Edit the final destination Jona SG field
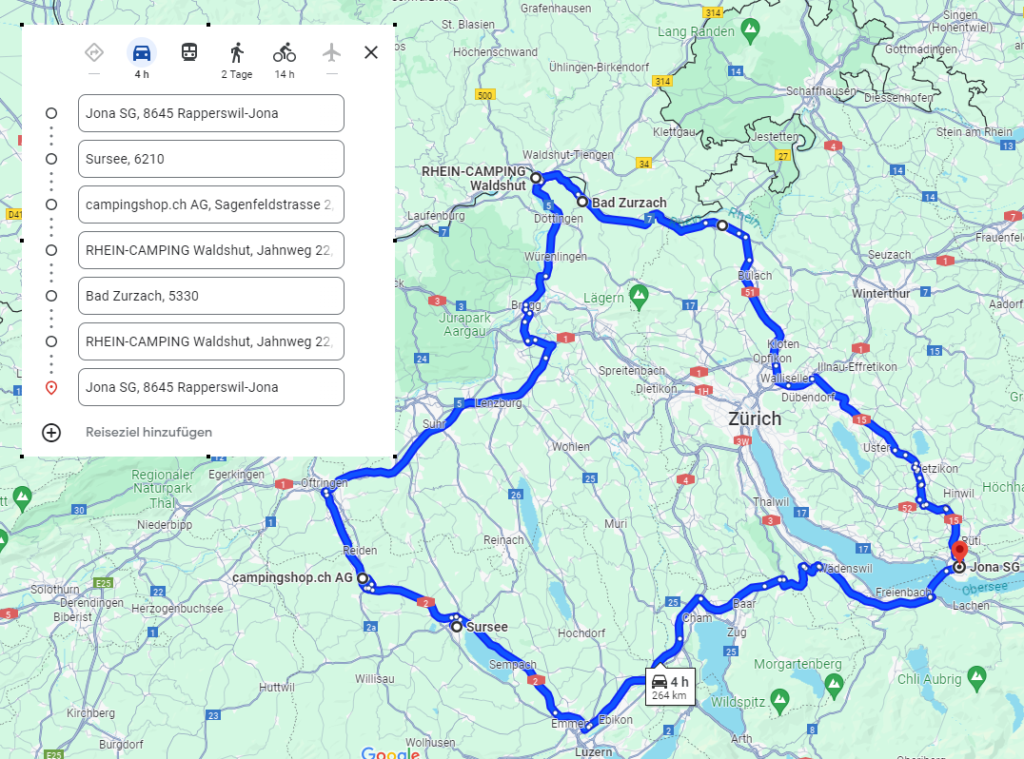Screen dimensions: 1024x759 pos(211,387)
